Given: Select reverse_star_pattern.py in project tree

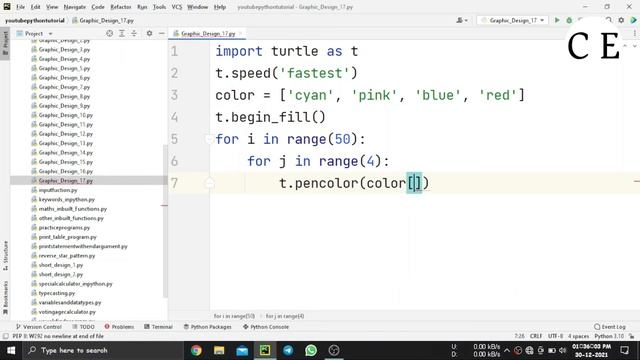Looking at the screenshot, I should point(67,256).
